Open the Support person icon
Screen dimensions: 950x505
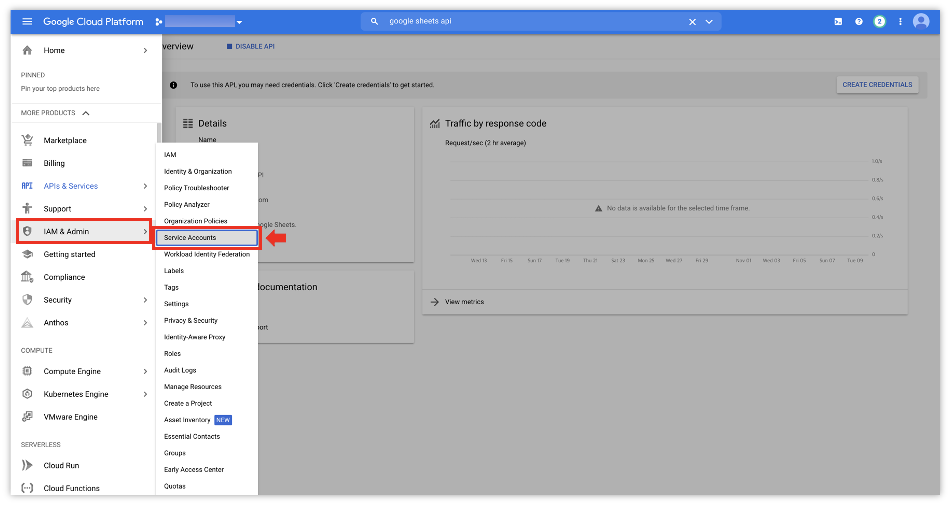tap(27, 208)
